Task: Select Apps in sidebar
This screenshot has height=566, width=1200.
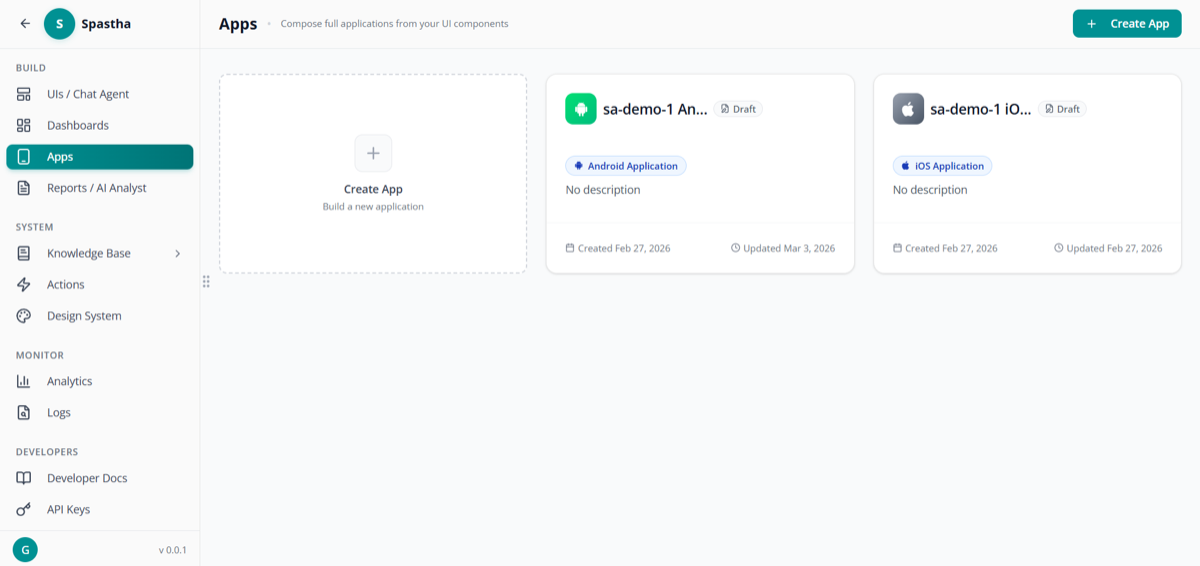Action: tap(100, 157)
